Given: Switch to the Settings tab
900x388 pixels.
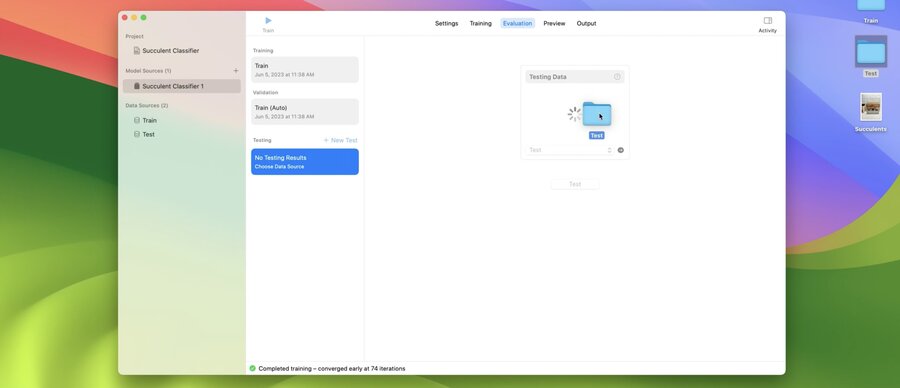Looking at the screenshot, I should [447, 24].
